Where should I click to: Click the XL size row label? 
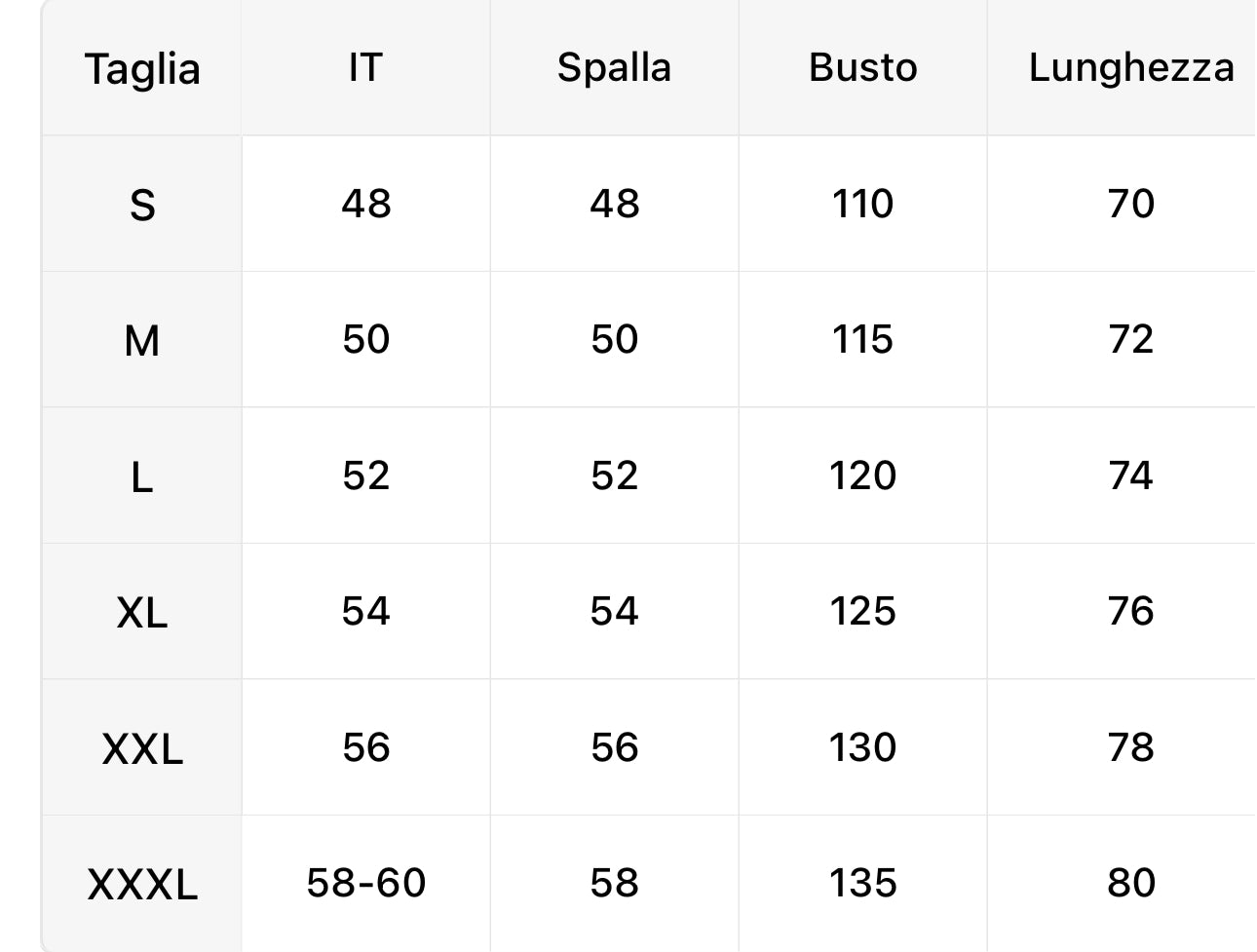click(x=142, y=613)
